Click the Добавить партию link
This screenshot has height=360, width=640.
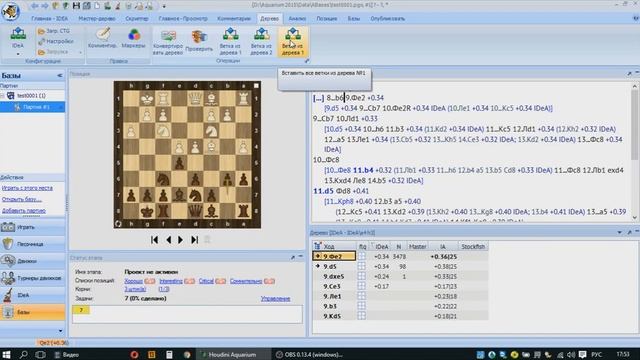pyautogui.click(x=24, y=211)
